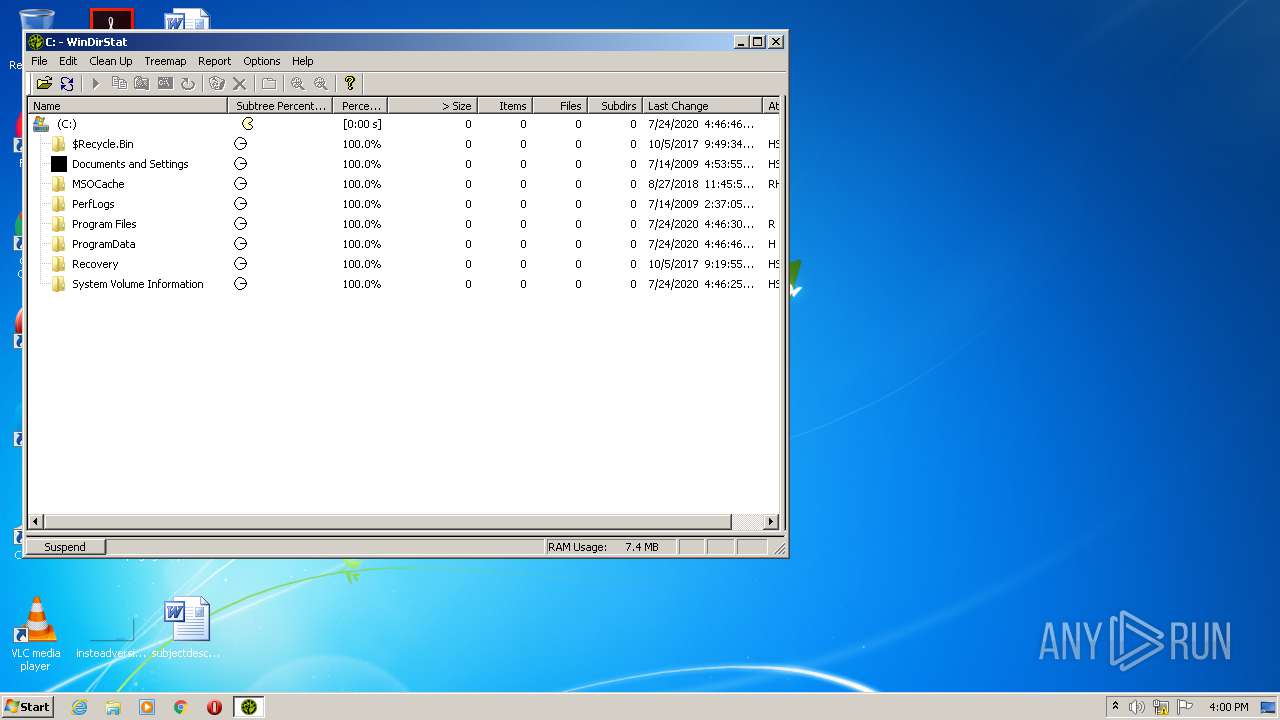Click the Explorer Here toolbar icon
Viewport: 1280px width, 720px height.
click(x=142, y=84)
